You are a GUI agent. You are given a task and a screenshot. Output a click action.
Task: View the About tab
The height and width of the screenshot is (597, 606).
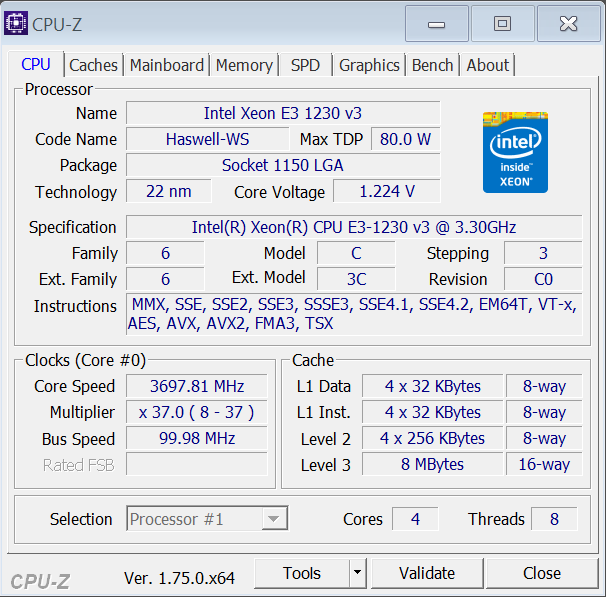pos(488,65)
